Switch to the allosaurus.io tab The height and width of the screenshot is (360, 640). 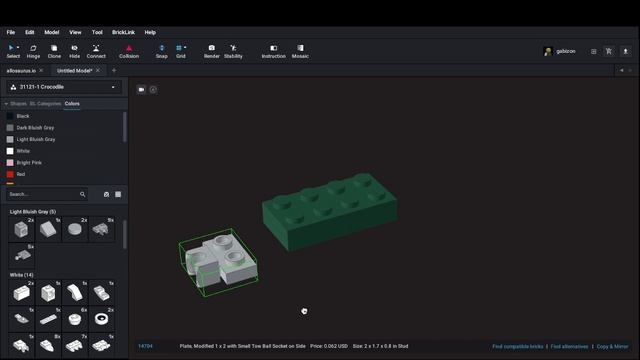[x=21, y=71]
